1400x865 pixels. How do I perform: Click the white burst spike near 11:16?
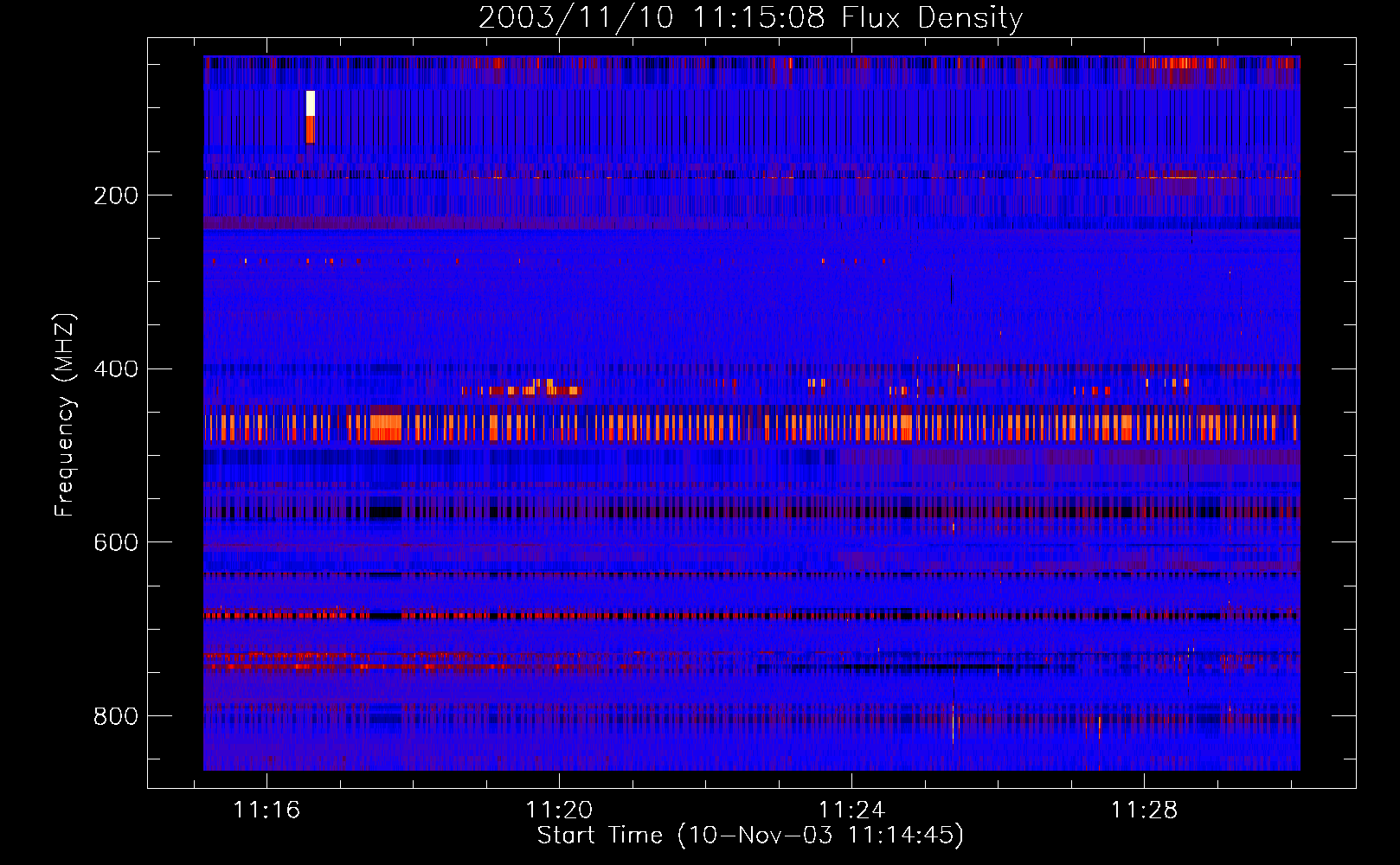(311, 103)
